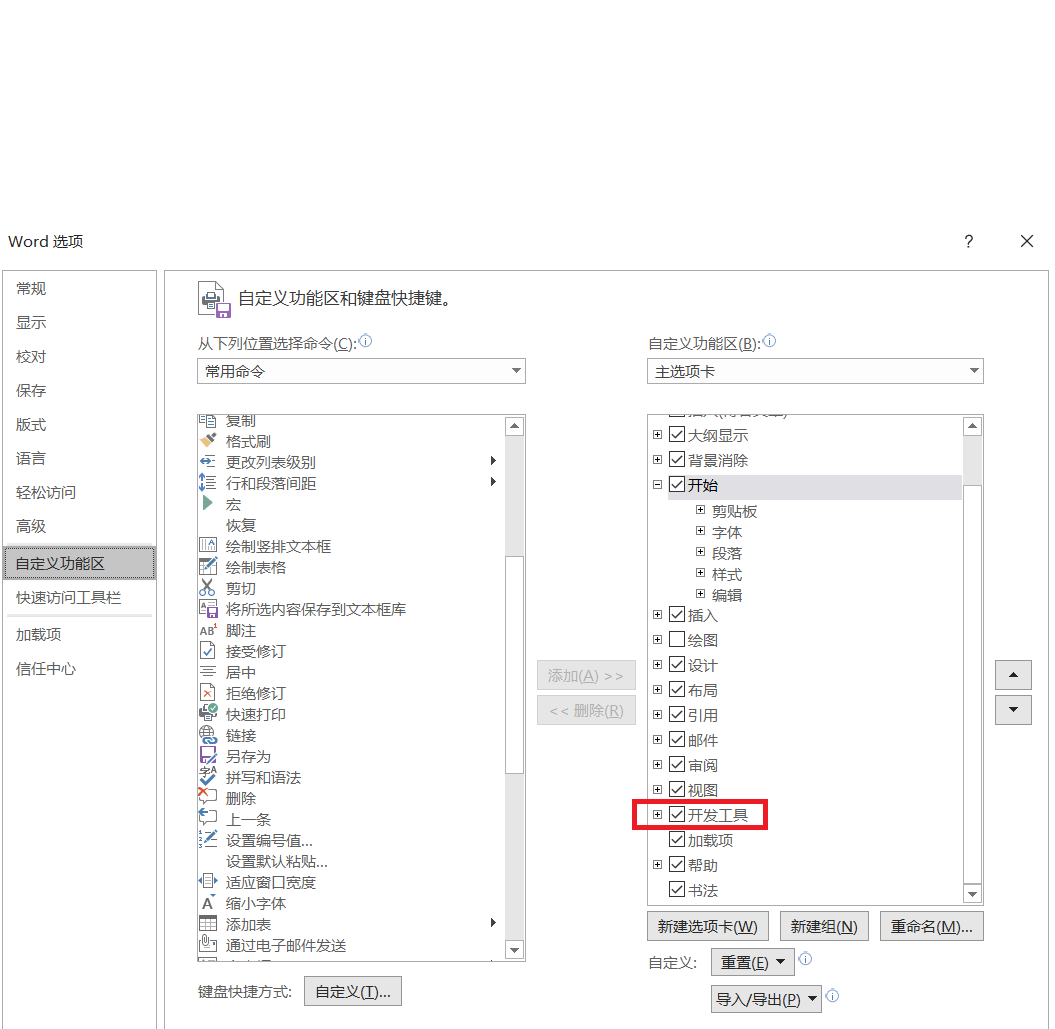The height and width of the screenshot is (1029, 1055).
Task: Uncheck the 插入 tab checkbox
Action: coord(677,614)
